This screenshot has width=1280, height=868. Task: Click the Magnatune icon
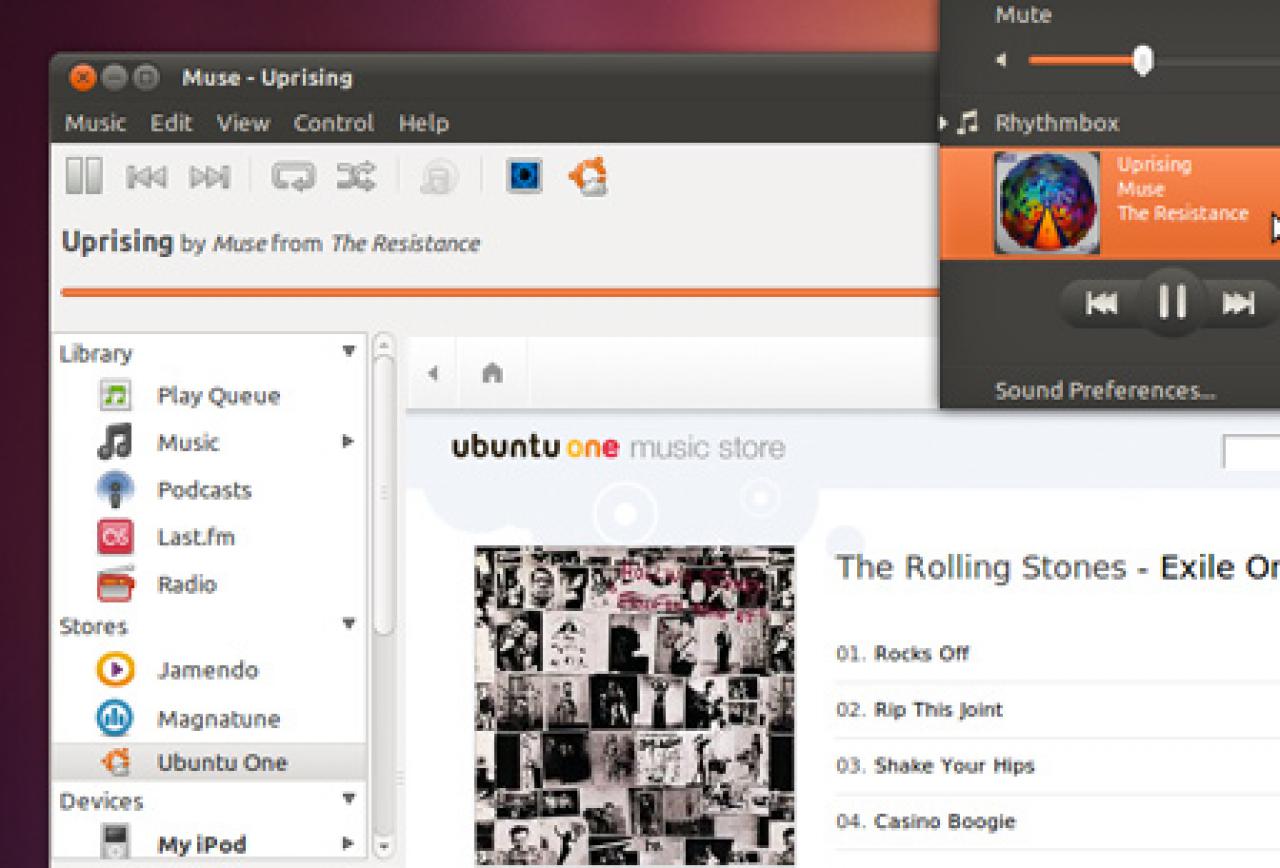click(115, 718)
